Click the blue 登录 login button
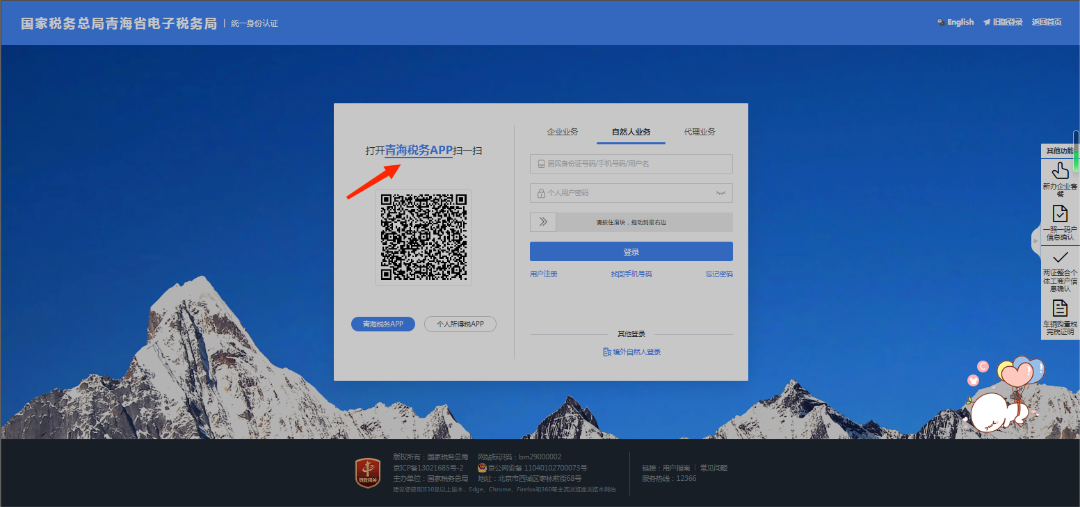Screen dimensions: 1080x507 click(631, 251)
